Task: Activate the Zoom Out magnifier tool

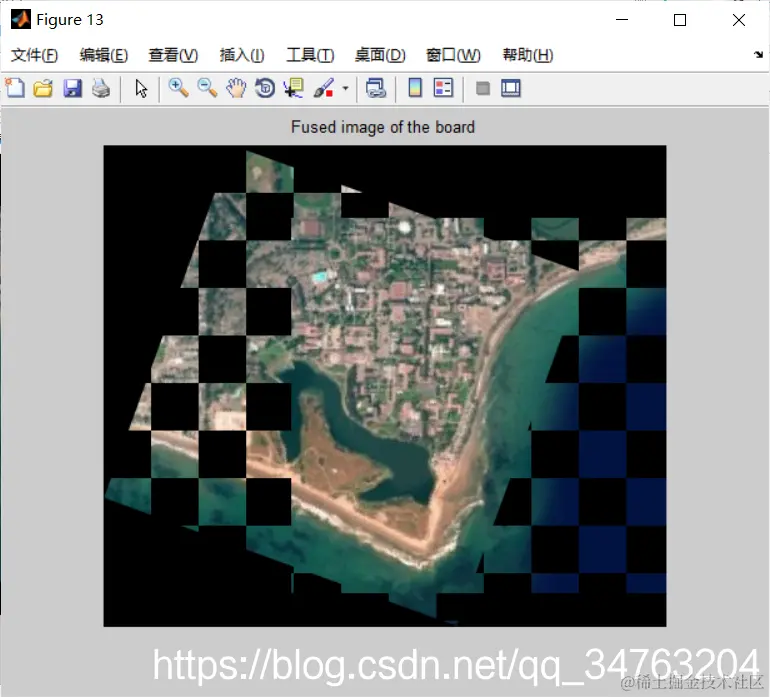Action: pos(207,88)
